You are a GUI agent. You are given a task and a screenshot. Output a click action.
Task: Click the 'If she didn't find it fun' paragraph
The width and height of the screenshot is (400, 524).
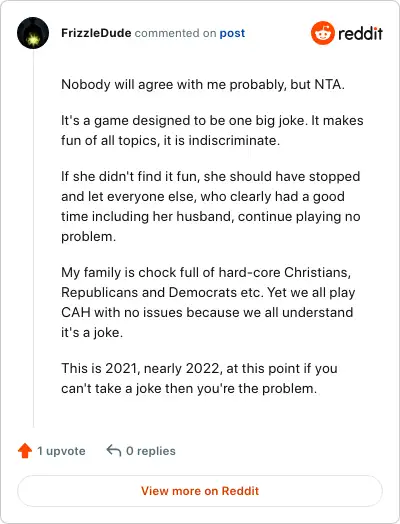point(211,206)
